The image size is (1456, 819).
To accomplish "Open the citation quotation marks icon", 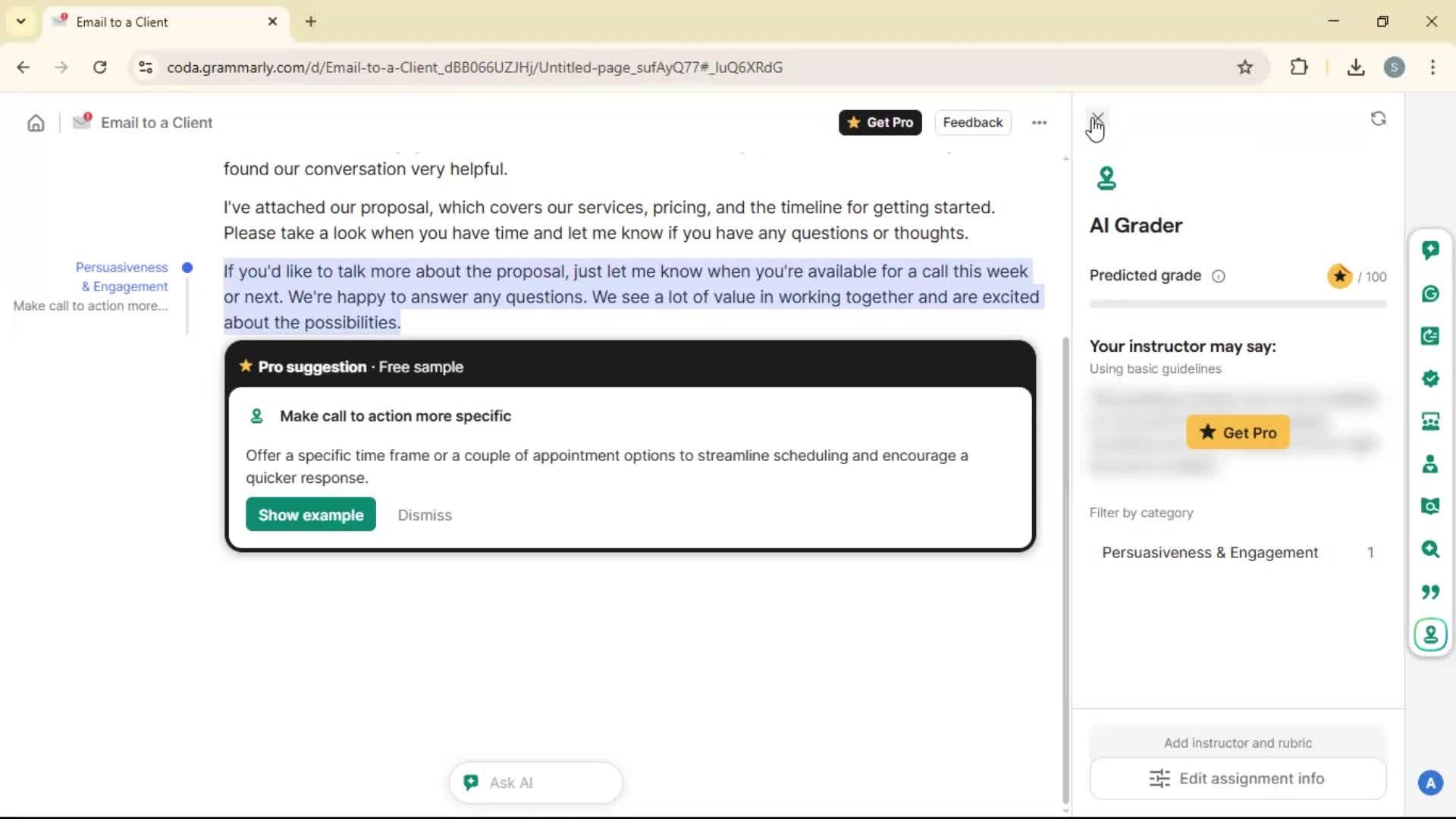I will tap(1430, 591).
